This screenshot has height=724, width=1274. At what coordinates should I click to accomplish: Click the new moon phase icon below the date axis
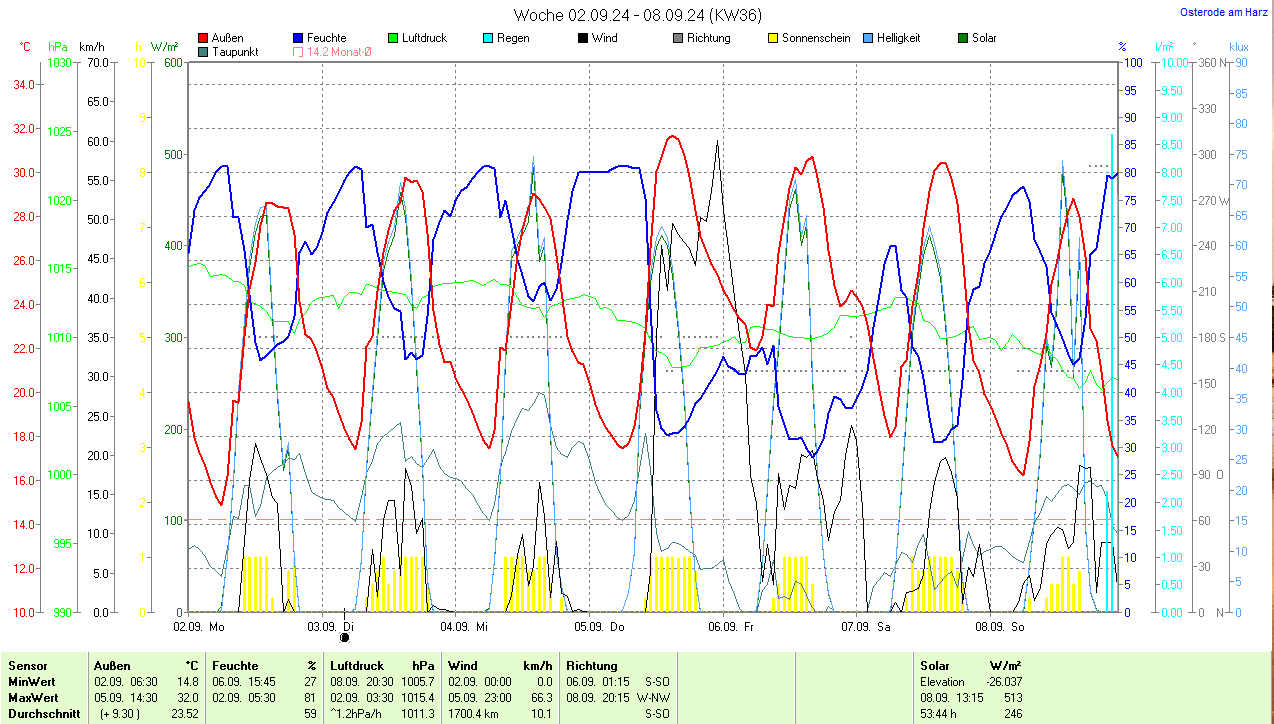click(x=345, y=637)
